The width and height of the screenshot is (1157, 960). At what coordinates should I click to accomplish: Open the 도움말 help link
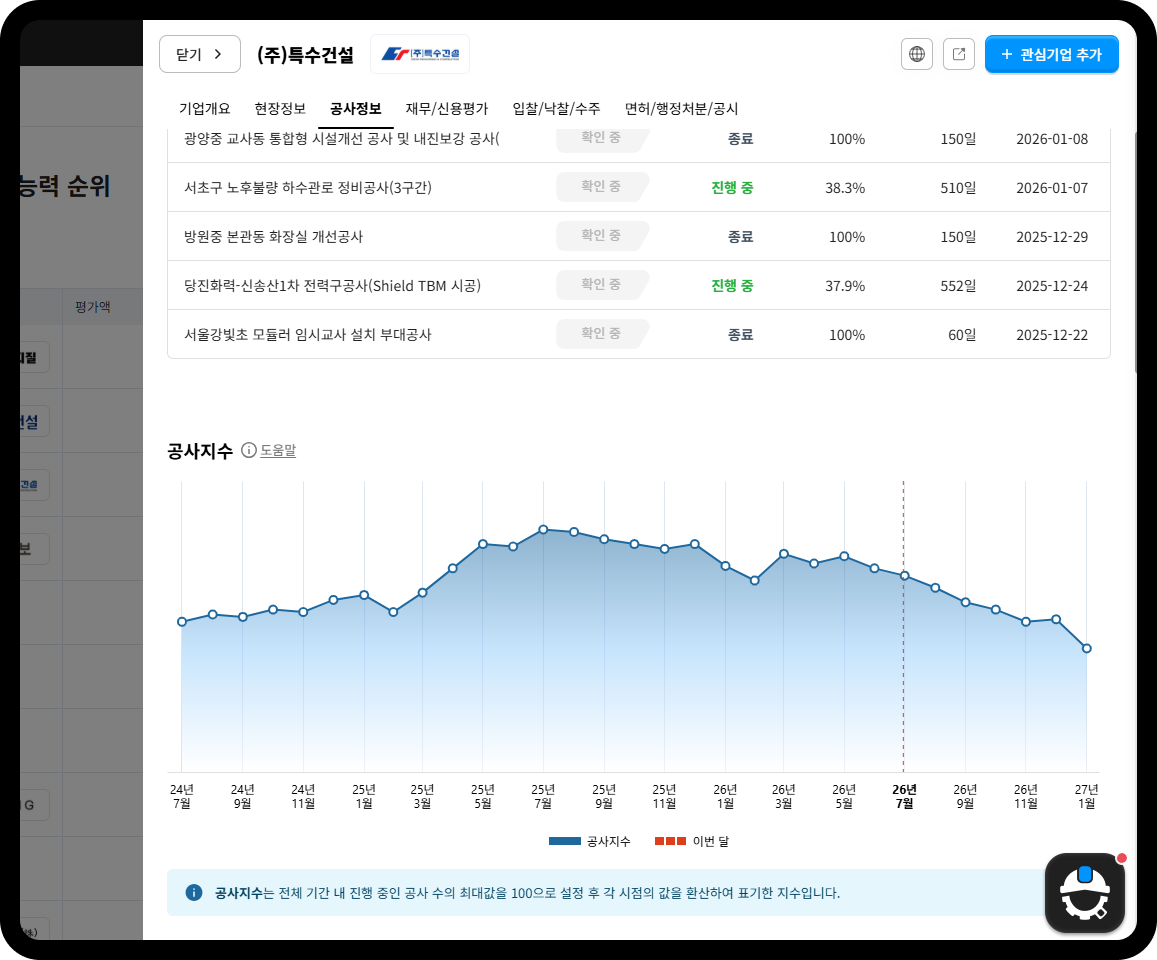(278, 450)
